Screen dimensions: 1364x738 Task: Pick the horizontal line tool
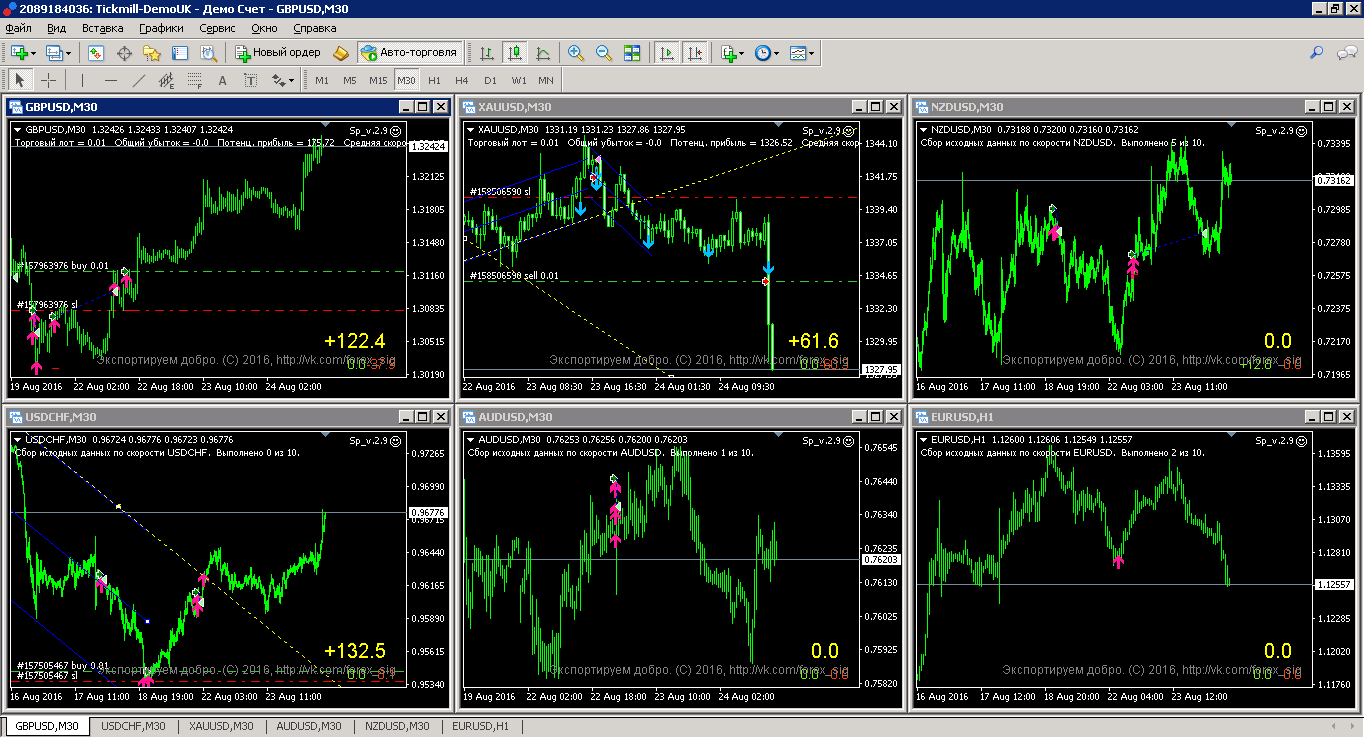tap(110, 80)
